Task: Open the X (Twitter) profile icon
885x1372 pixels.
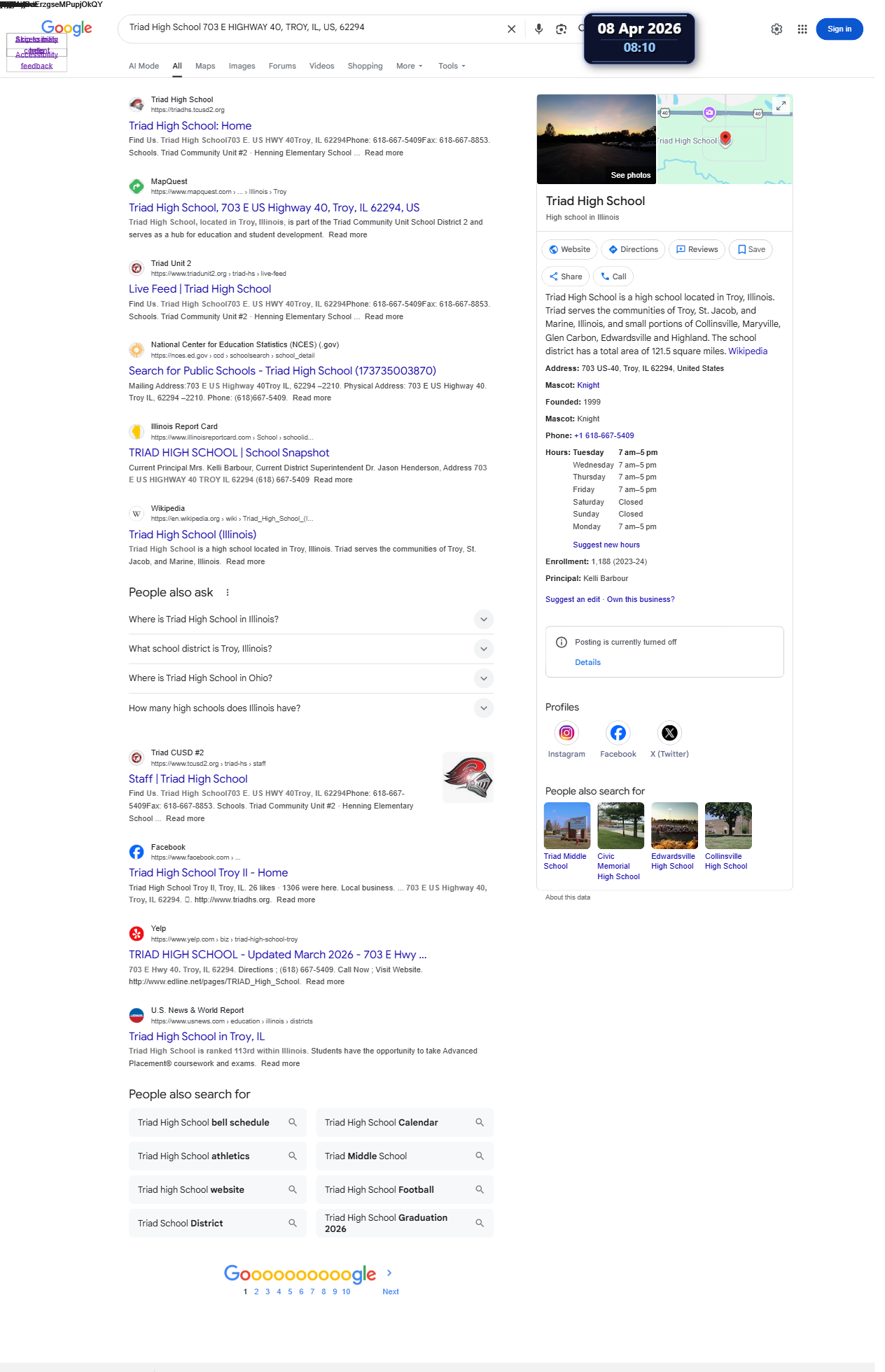Action: pyautogui.click(x=669, y=733)
